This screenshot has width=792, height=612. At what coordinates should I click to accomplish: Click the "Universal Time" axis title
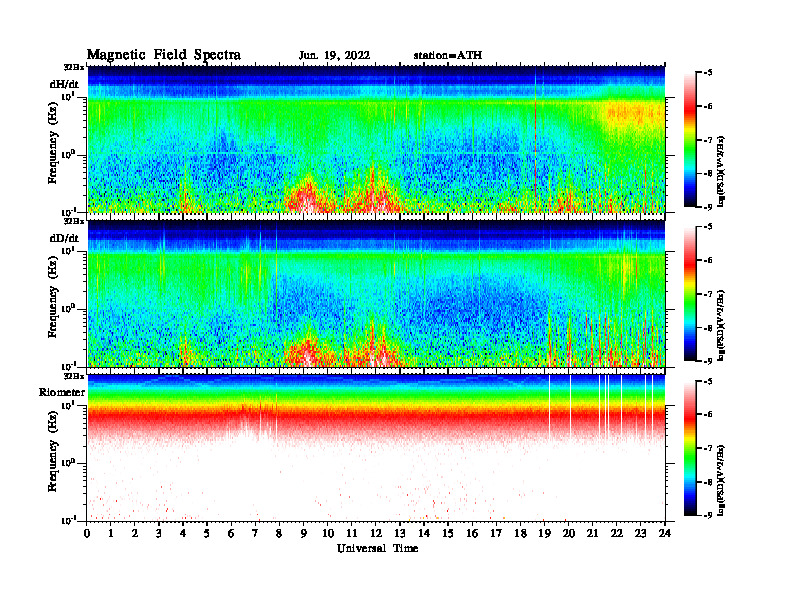click(x=377, y=548)
